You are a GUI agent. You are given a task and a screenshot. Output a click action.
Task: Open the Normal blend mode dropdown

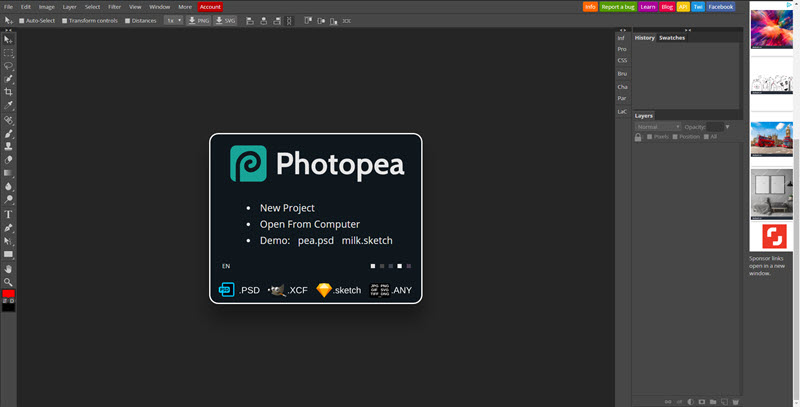point(658,127)
